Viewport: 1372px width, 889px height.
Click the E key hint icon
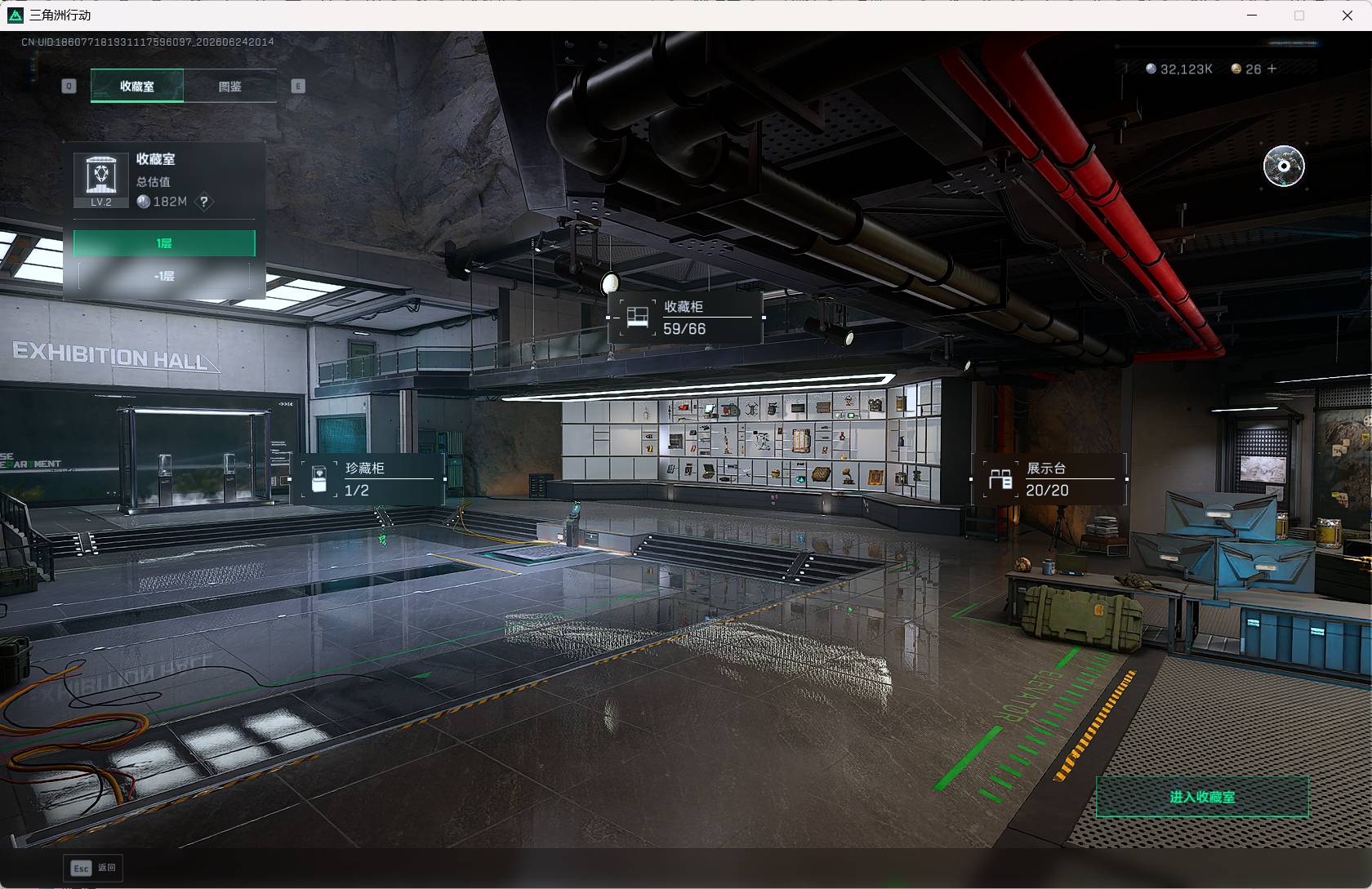[298, 86]
